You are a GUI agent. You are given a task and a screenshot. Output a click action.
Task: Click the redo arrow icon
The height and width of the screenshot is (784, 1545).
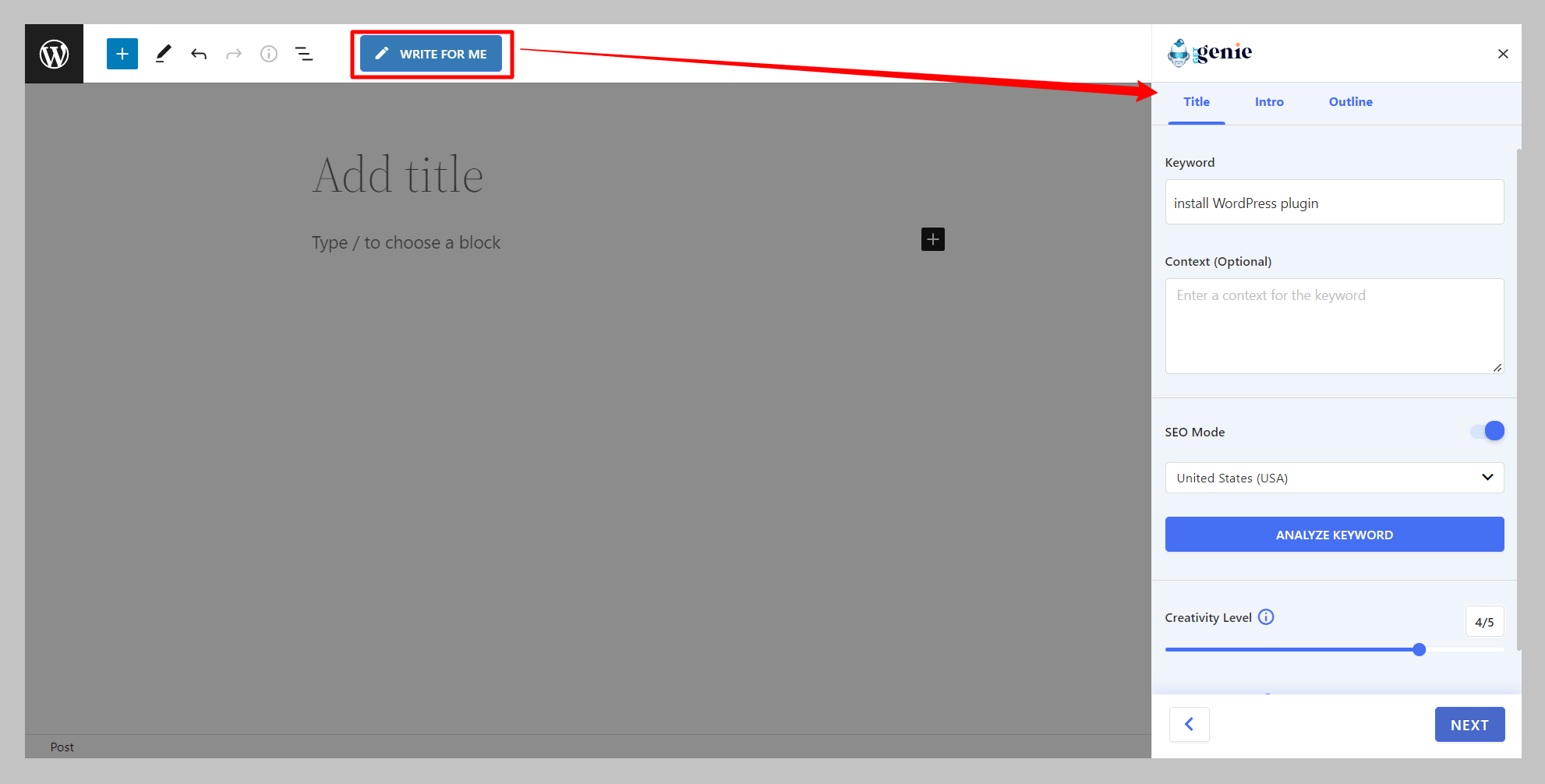click(x=234, y=54)
